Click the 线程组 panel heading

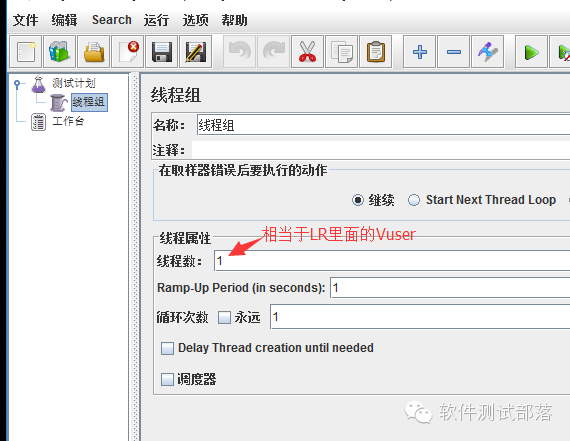(x=176, y=96)
